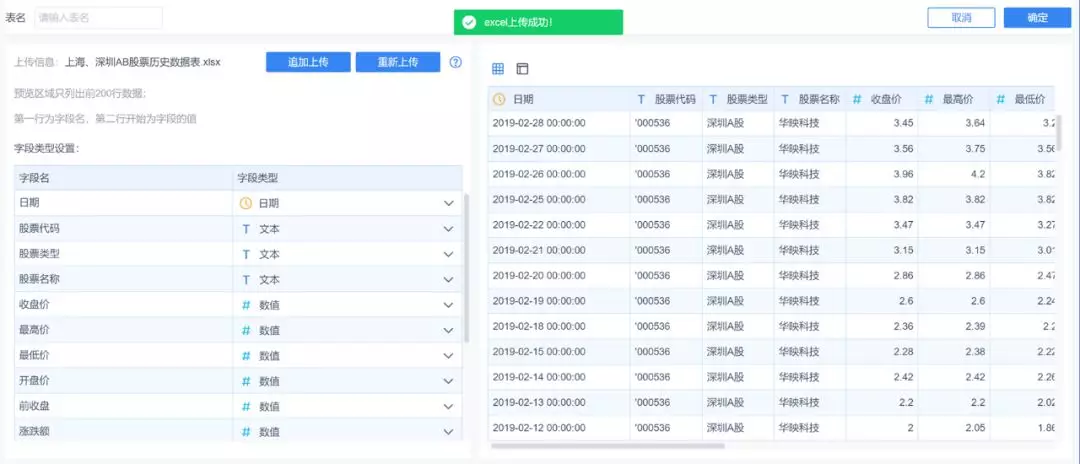Click the T icon in the 股票名称 column header
Image resolution: width=1080 pixels, height=464 pixels.
785,99
